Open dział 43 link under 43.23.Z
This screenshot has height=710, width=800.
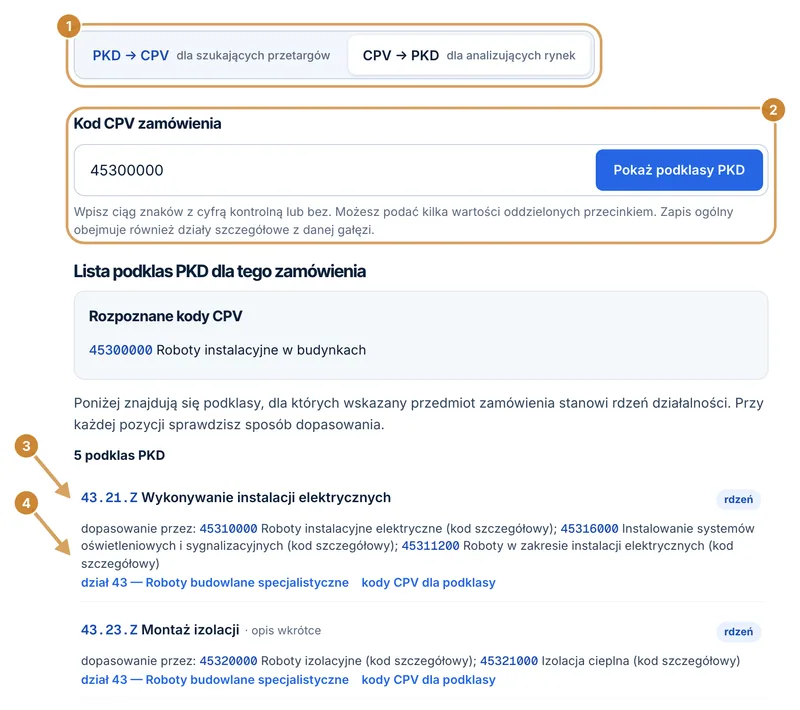pyautogui.click(x=215, y=680)
